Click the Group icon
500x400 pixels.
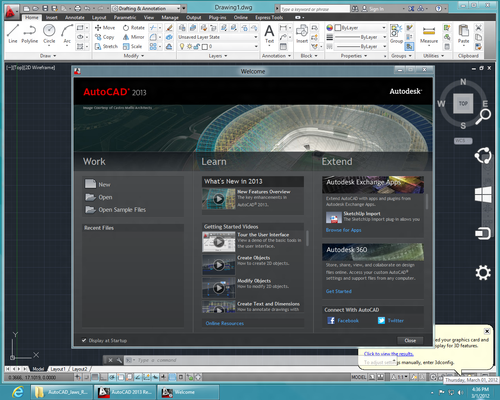[x=396, y=34]
